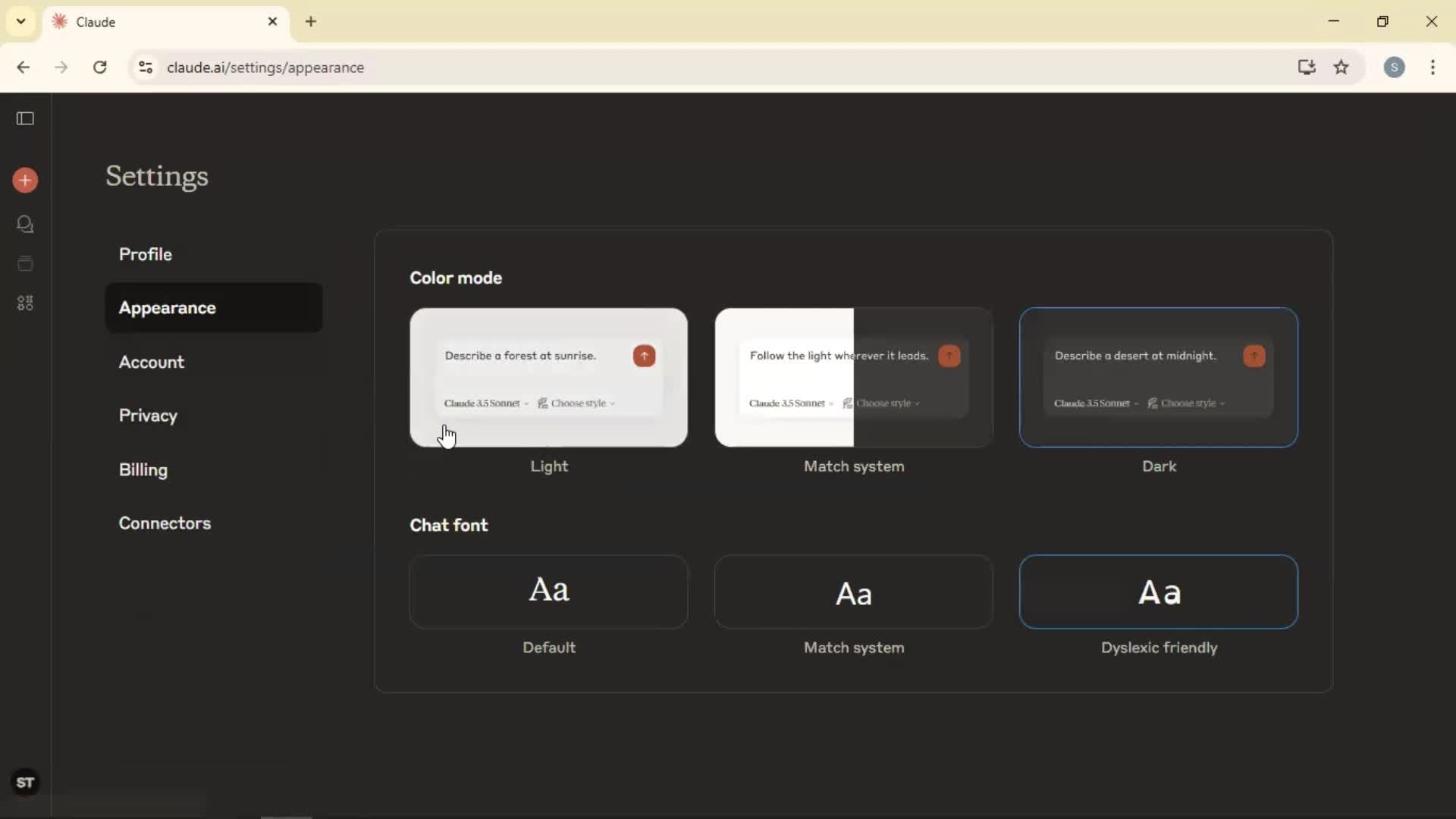Choose Match system color mode card
The image size is (1456, 819).
[x=854, y=377]
